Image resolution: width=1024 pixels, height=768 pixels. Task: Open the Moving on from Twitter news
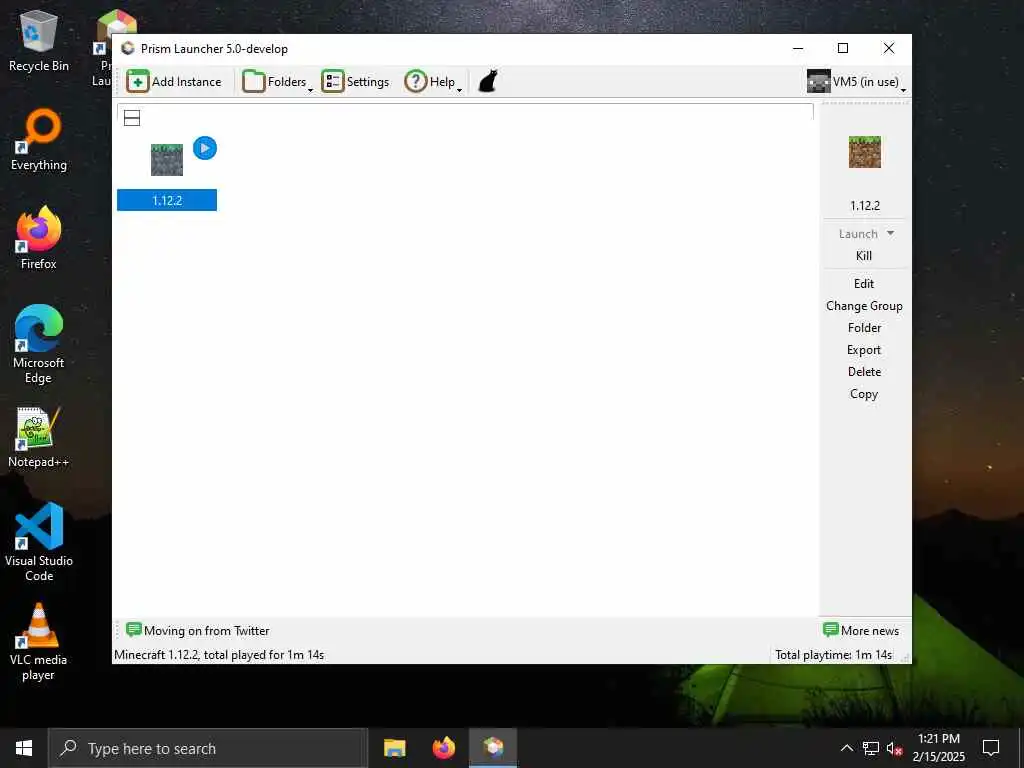(198, 631)
